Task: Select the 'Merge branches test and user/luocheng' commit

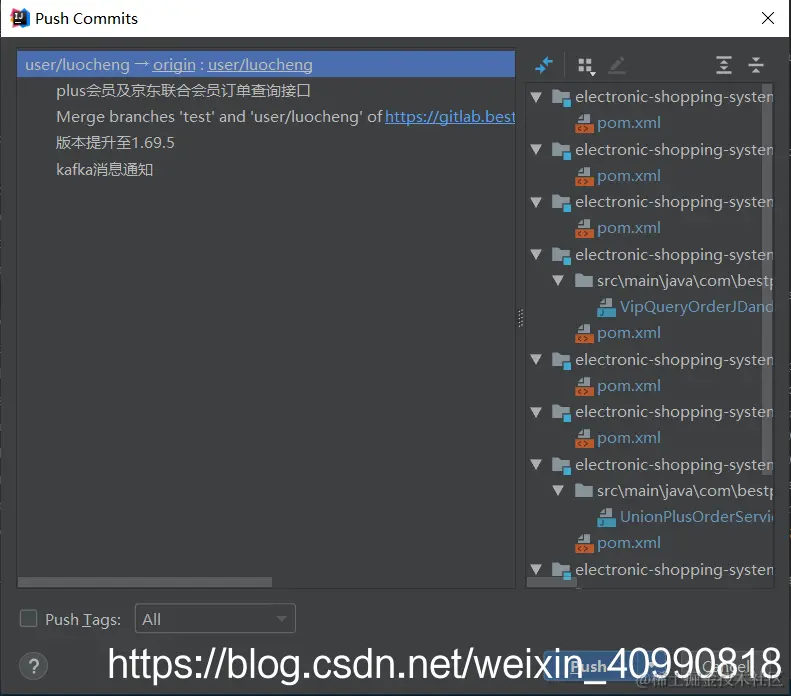Action: [286, 117]
